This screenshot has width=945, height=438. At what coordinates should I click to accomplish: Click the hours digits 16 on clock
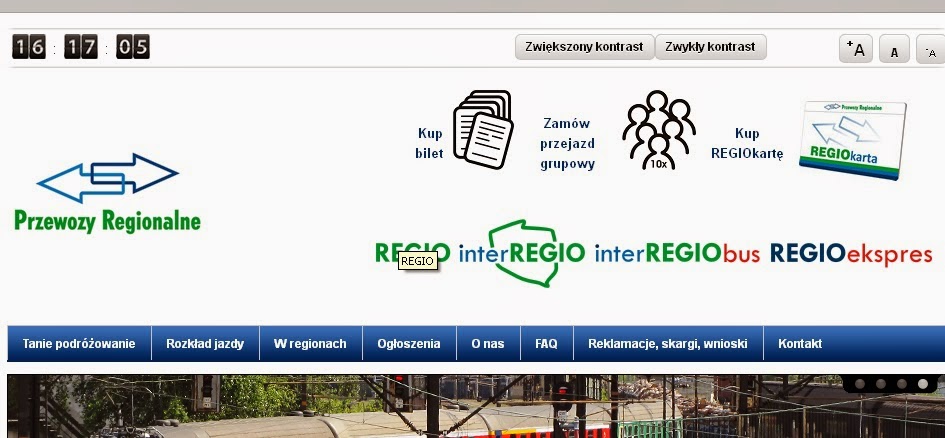(29, 47)
